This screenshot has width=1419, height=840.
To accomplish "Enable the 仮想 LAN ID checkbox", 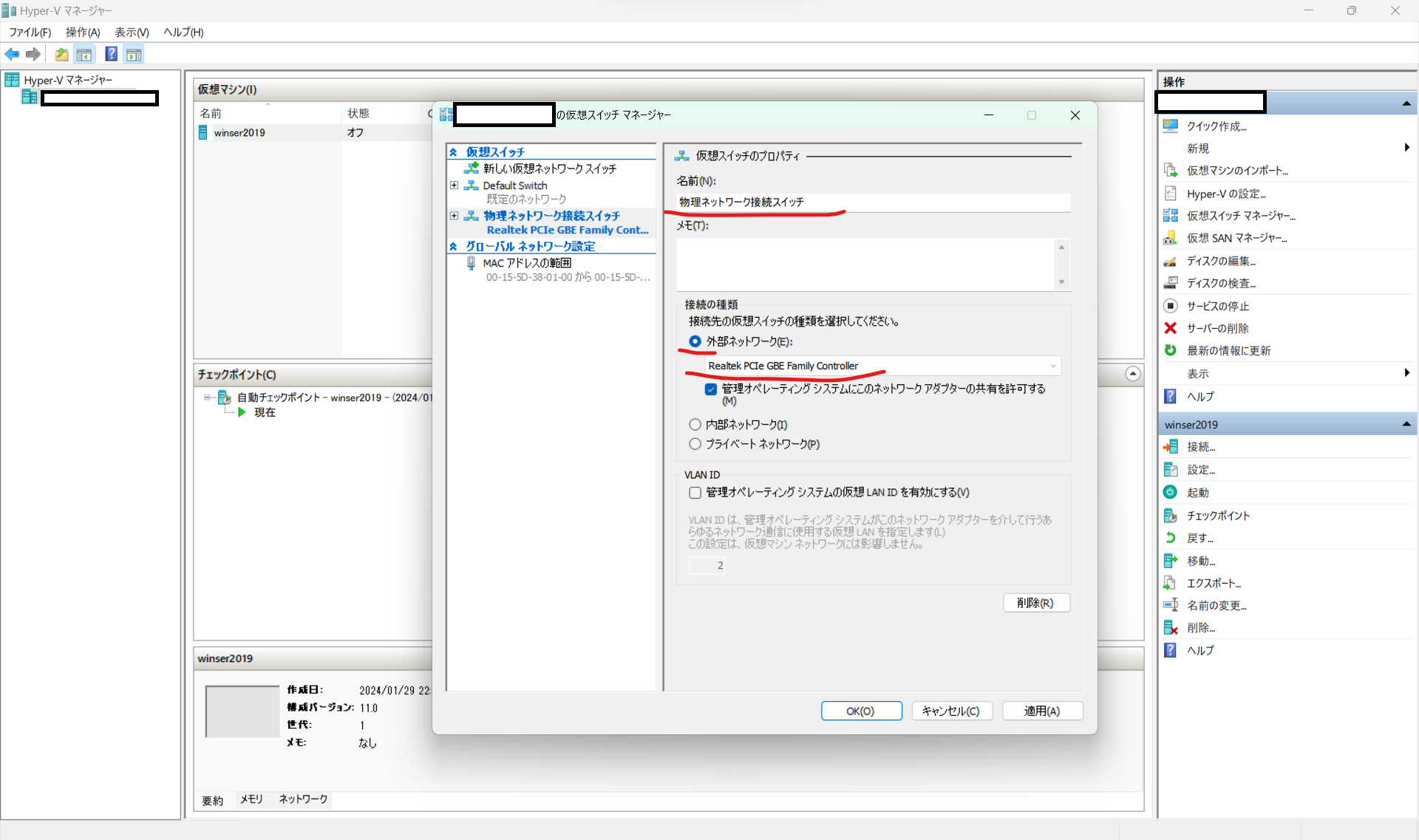I will pos(695,493).
